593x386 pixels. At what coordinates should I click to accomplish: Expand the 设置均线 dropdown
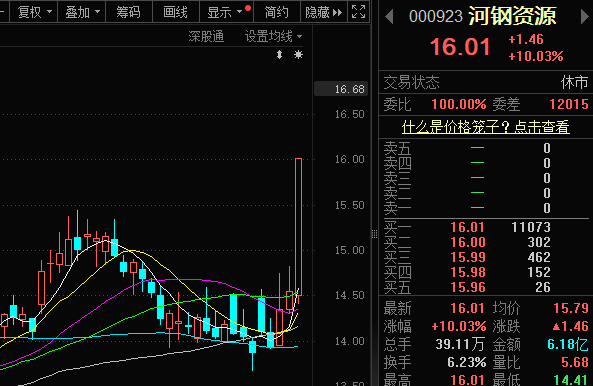[273, 36]
